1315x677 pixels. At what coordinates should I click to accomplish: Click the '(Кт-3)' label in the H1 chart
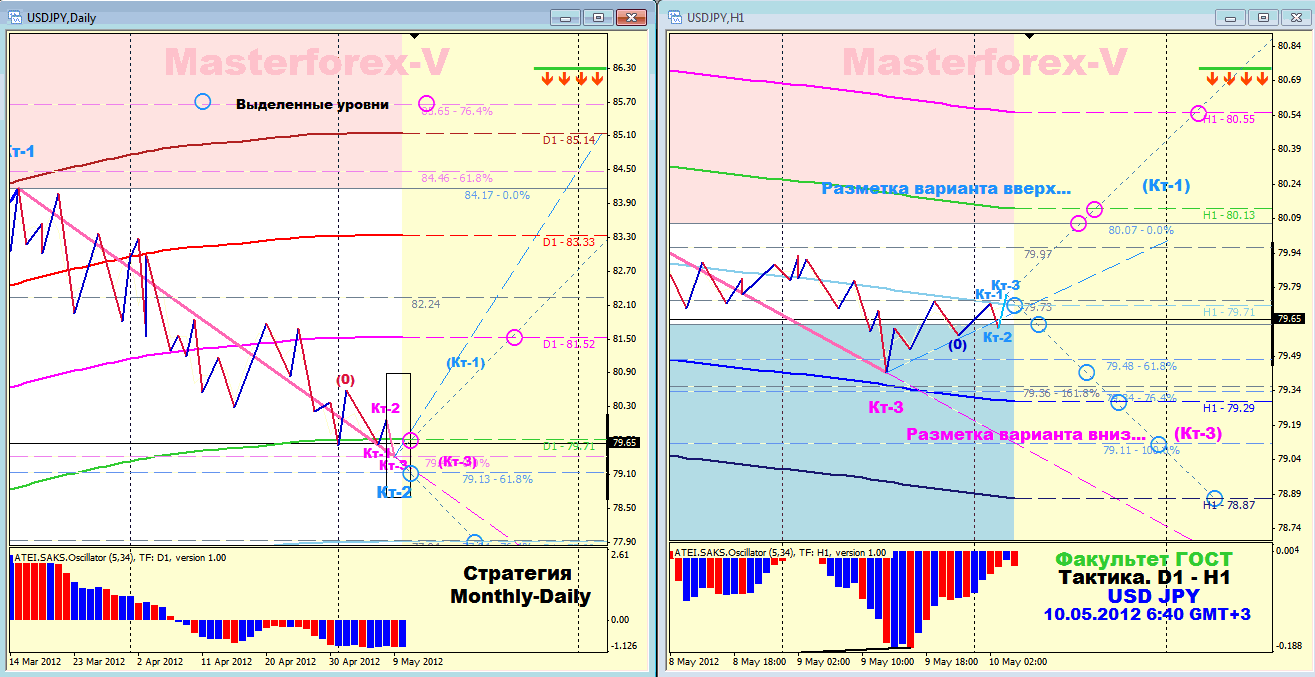(x=1196, y=433)
